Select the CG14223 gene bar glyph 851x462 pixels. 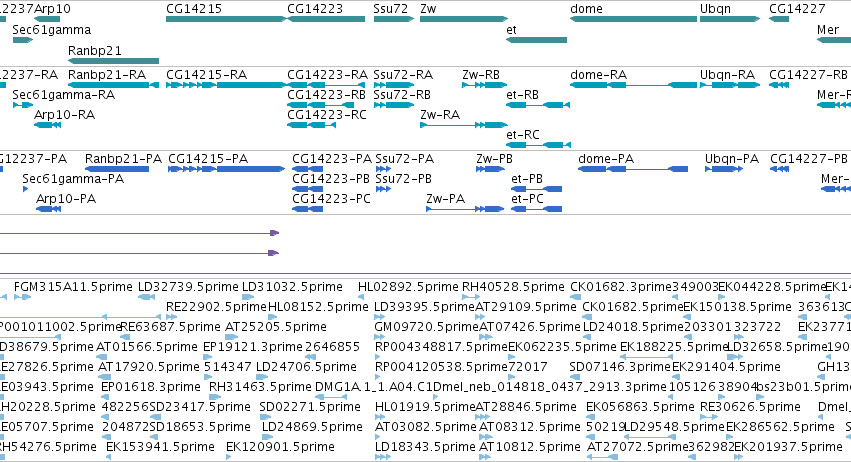click(x=326, y=19)
